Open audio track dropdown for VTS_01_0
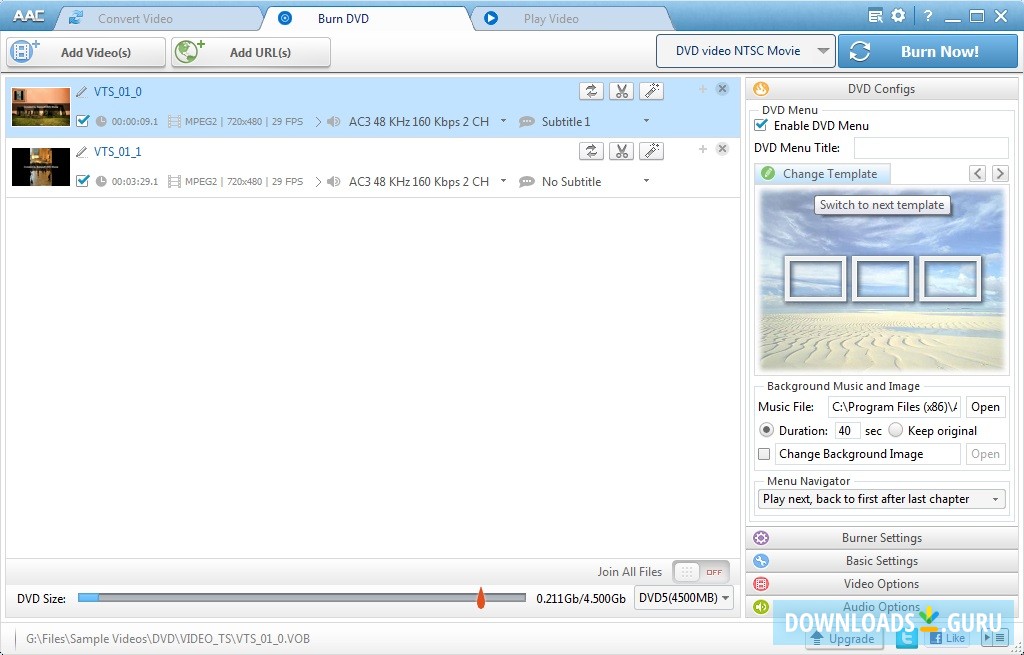1024x655 pixels. click(503, 121)
